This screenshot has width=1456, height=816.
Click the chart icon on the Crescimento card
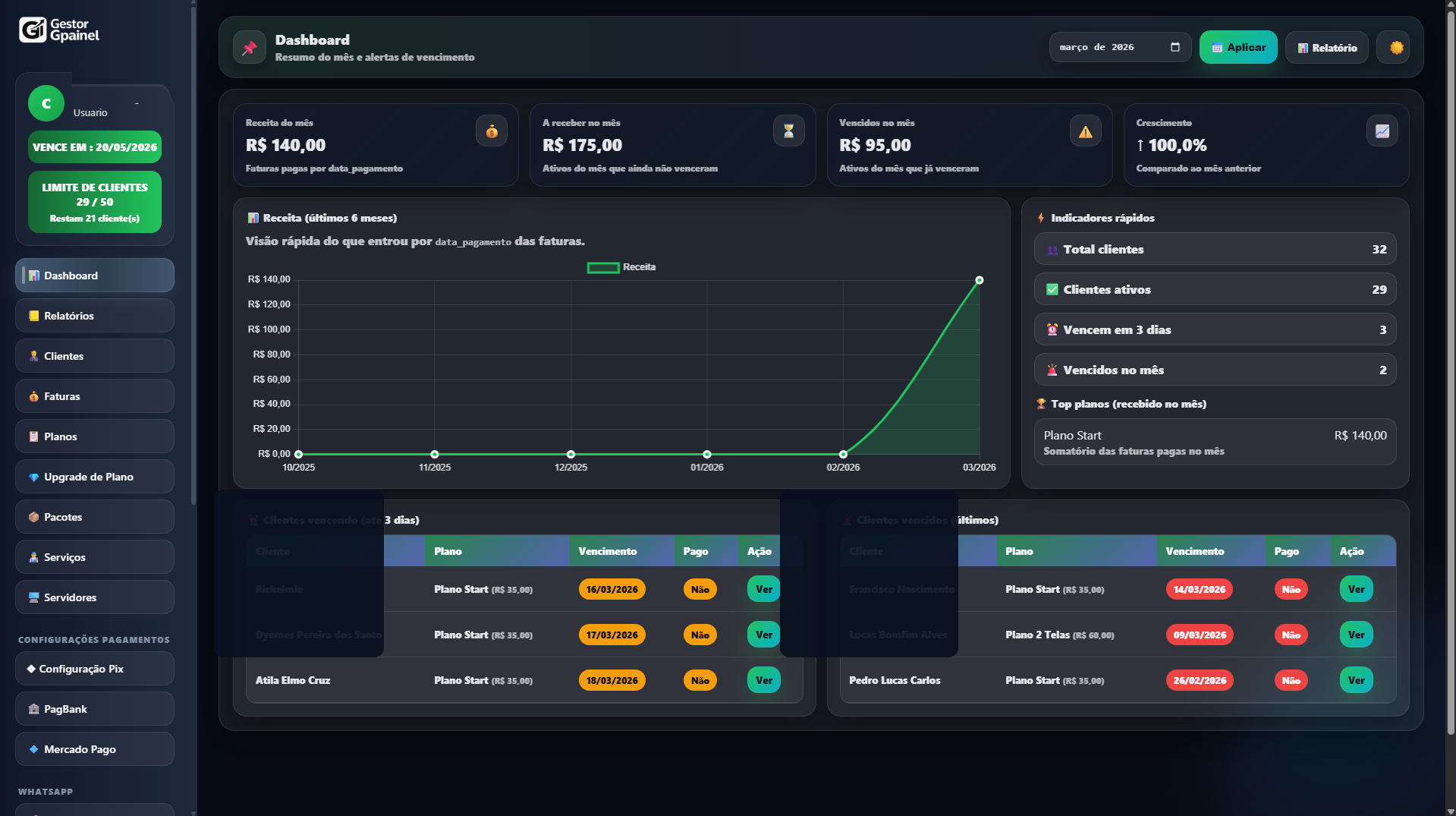(x=1382, y=130)
